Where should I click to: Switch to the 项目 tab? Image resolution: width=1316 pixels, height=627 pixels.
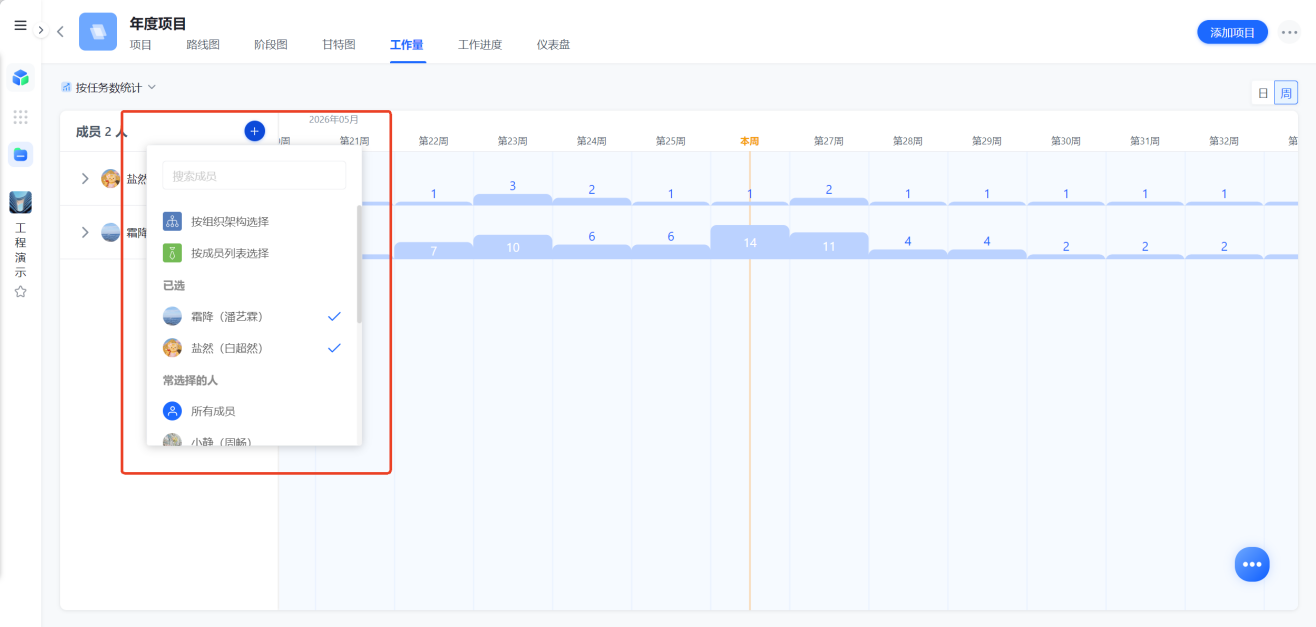pos(141,45)
